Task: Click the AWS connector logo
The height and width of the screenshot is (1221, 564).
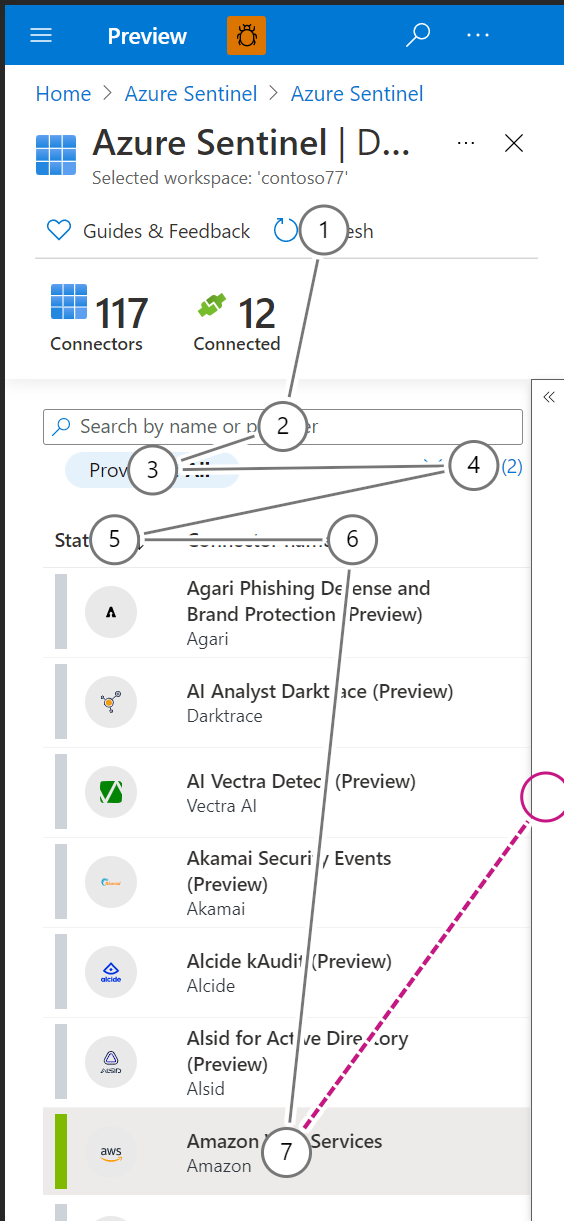Action: (x=111, y=1153)
